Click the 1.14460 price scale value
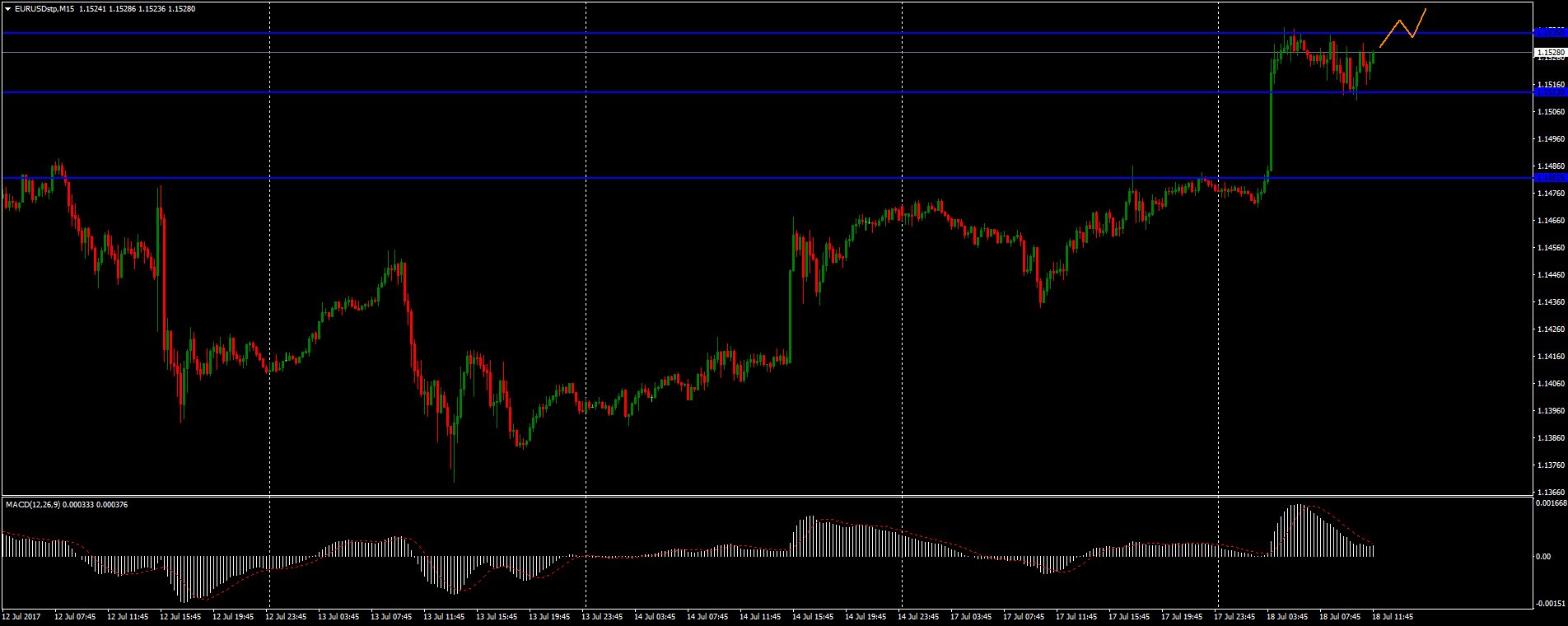The height and width of the screenshot is (626, 1568). coord(1551,274)
